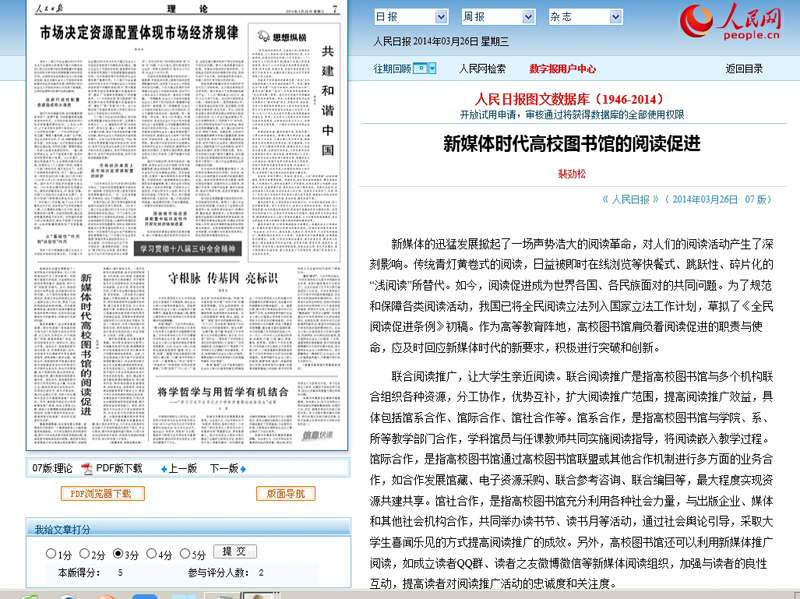Go to next page with 下一版
The width and height of the screenshot is (800, 599).
click(224, 468)
